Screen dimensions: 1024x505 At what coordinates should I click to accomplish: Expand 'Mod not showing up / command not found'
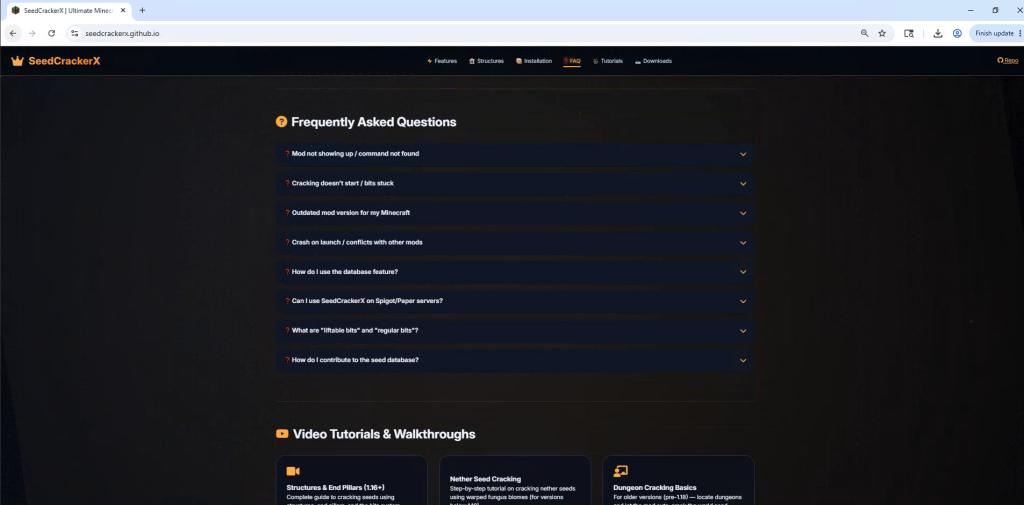[x=515, y=154]
